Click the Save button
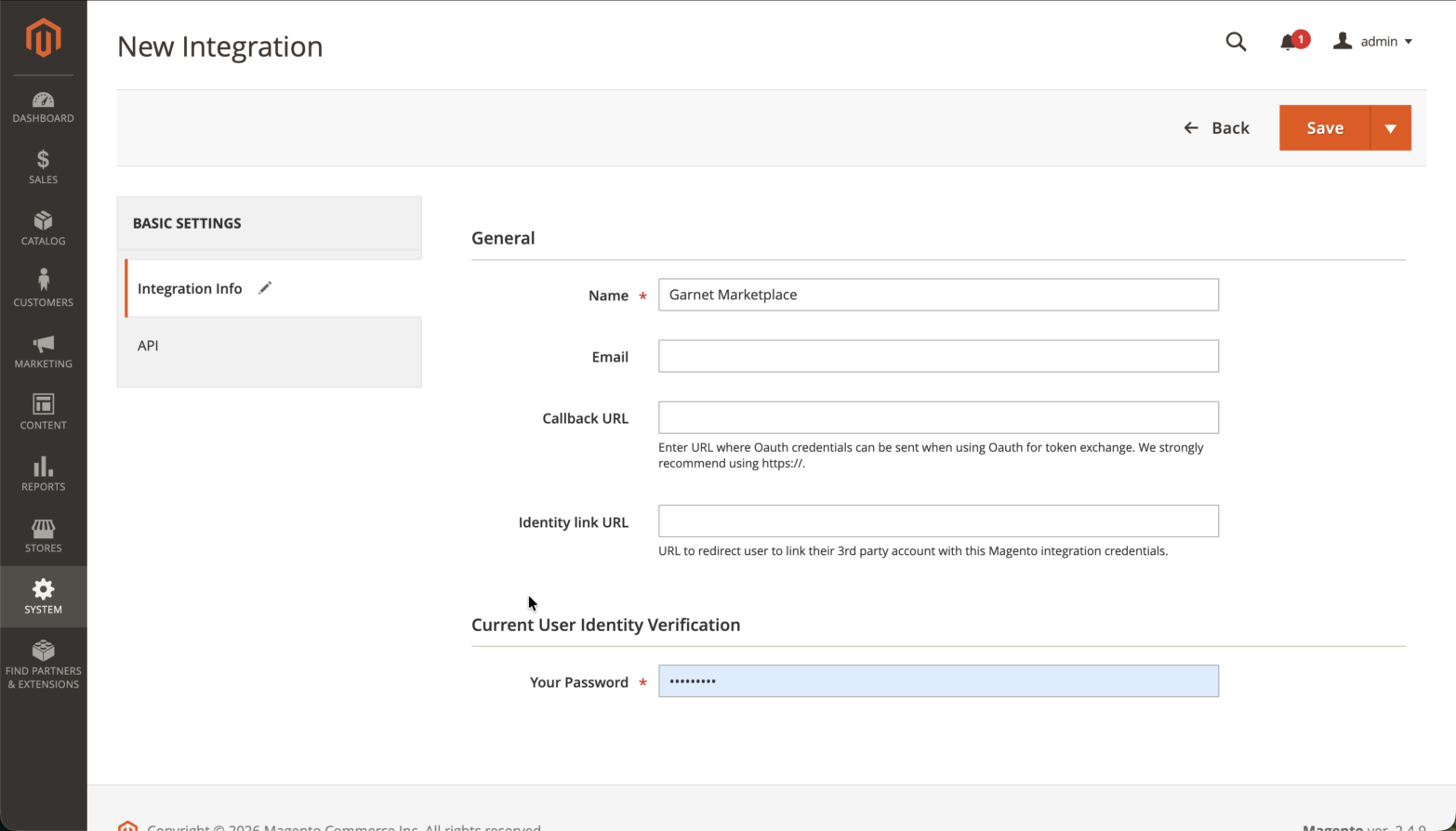 point(1325,128)
